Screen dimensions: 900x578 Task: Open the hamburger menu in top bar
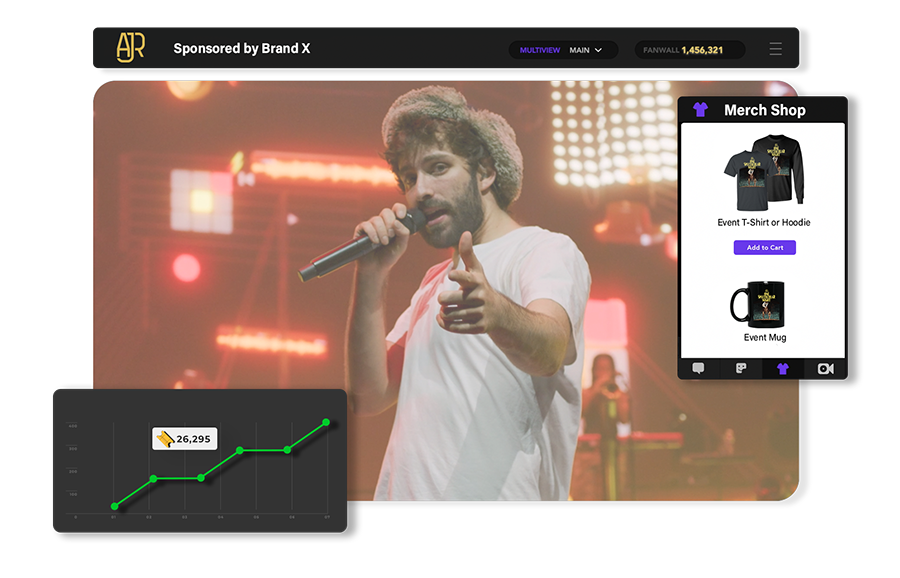click(x=775, y=49)
